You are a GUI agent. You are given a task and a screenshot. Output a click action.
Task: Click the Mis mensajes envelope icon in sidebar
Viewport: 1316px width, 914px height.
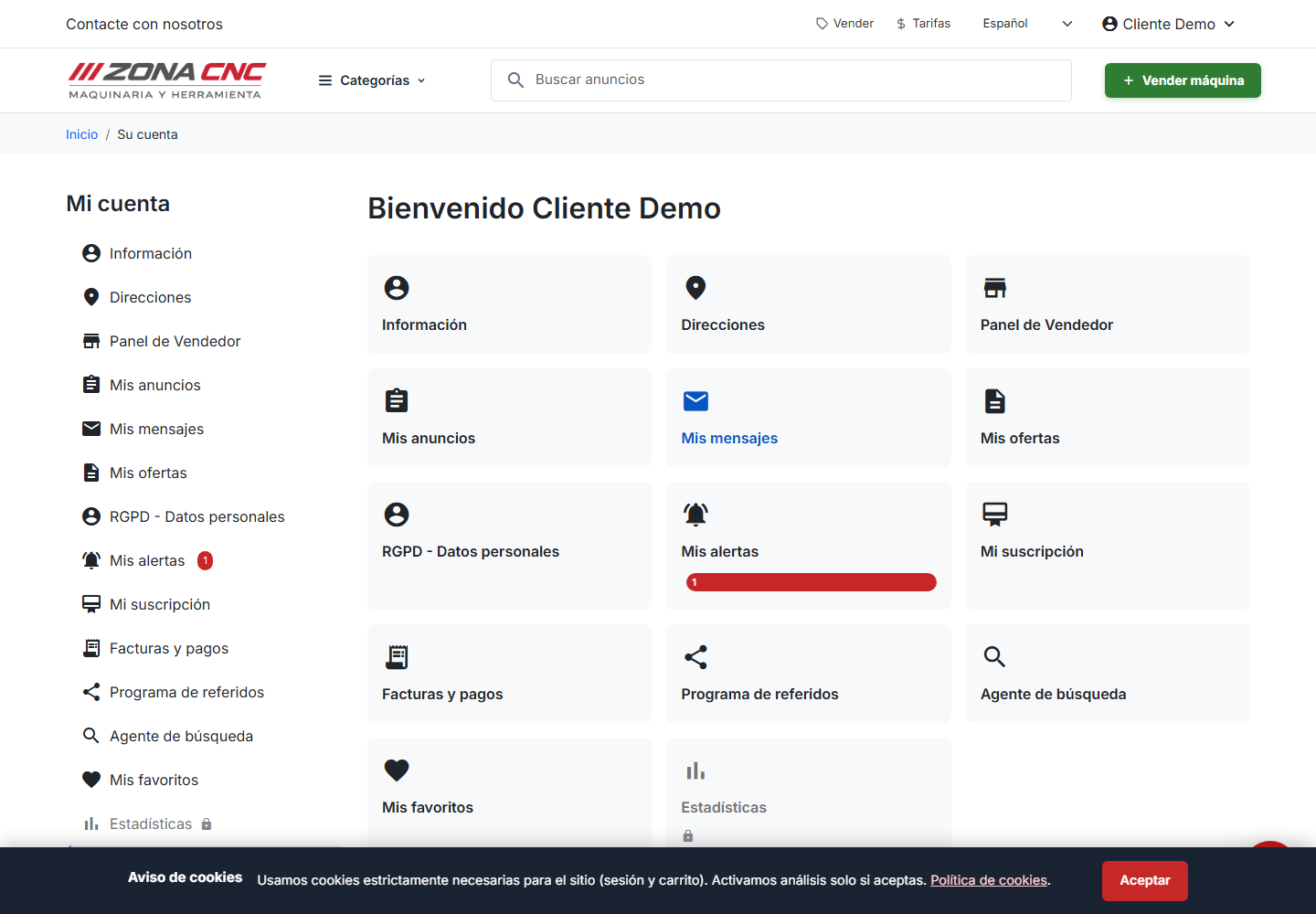(x=91, y=429)
